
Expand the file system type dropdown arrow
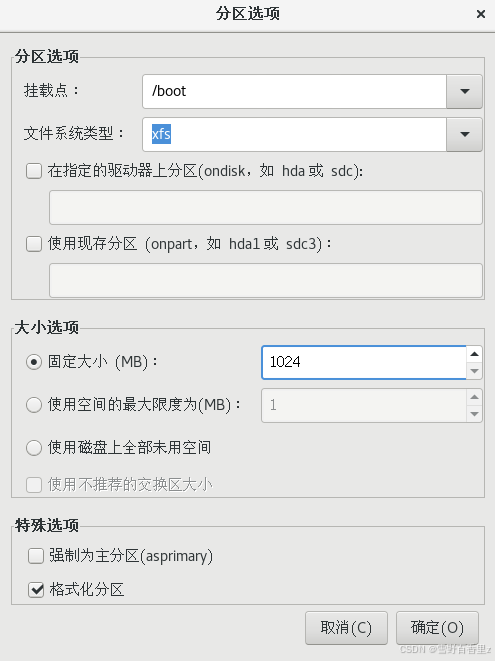(464, 134)
